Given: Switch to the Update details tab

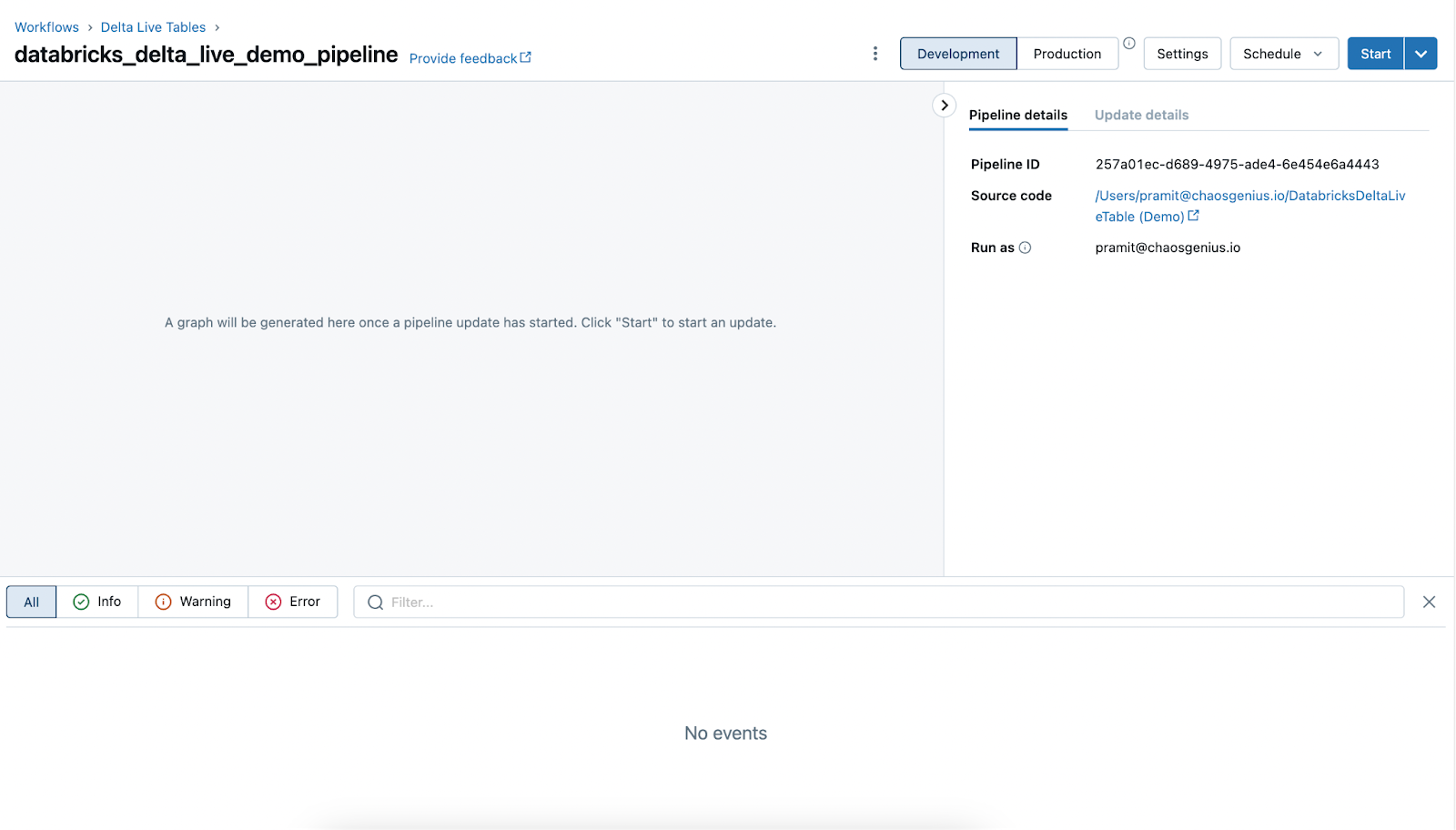Looking at the screenshot, I should point(1141,115).
